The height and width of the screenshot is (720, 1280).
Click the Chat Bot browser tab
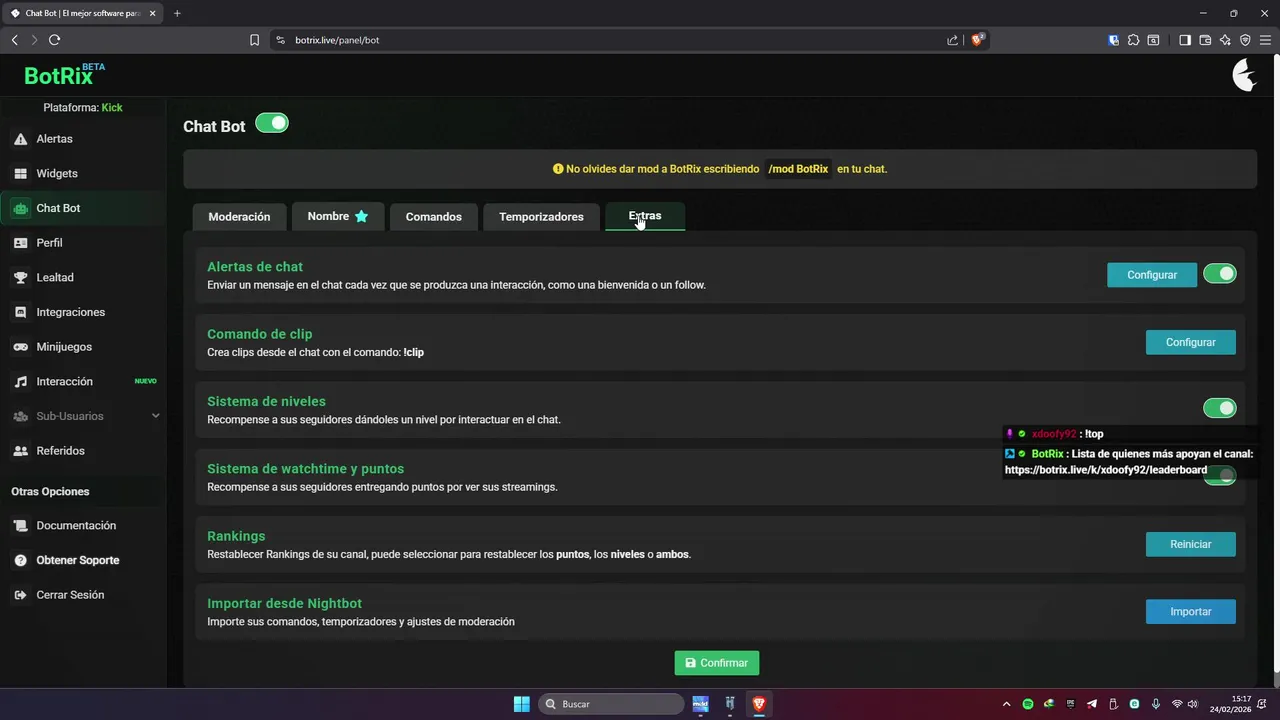coord(82,13)
